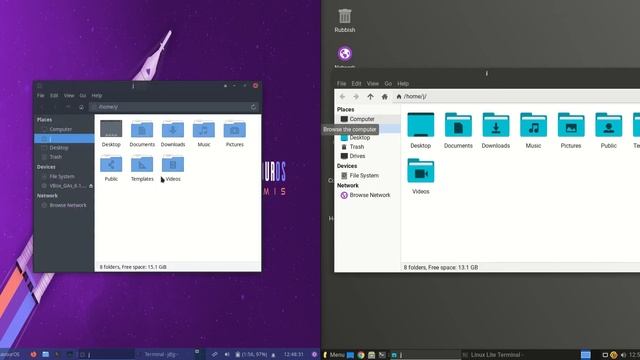The width and height of the screenshot is (640, 360).
Task: Open the Go menu in the dark file manager
Action: click(x=83, y=96)
